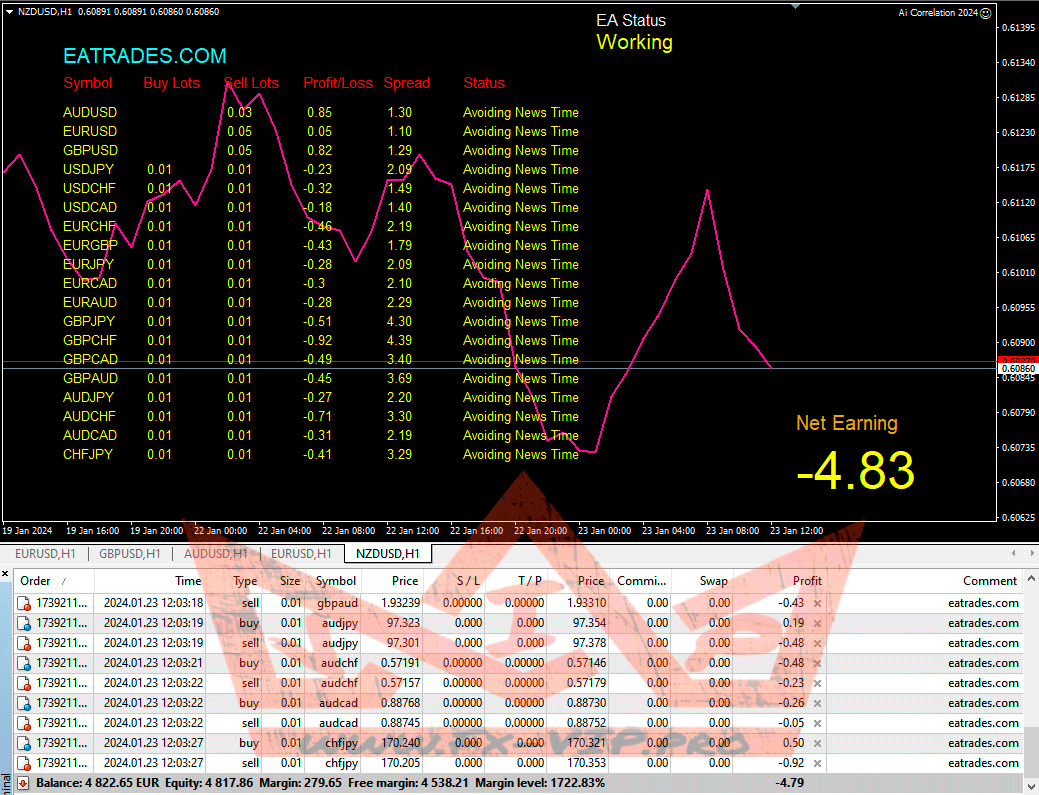
Task: Click the chart shift triangle at chart top
Action: click(795, 6)
